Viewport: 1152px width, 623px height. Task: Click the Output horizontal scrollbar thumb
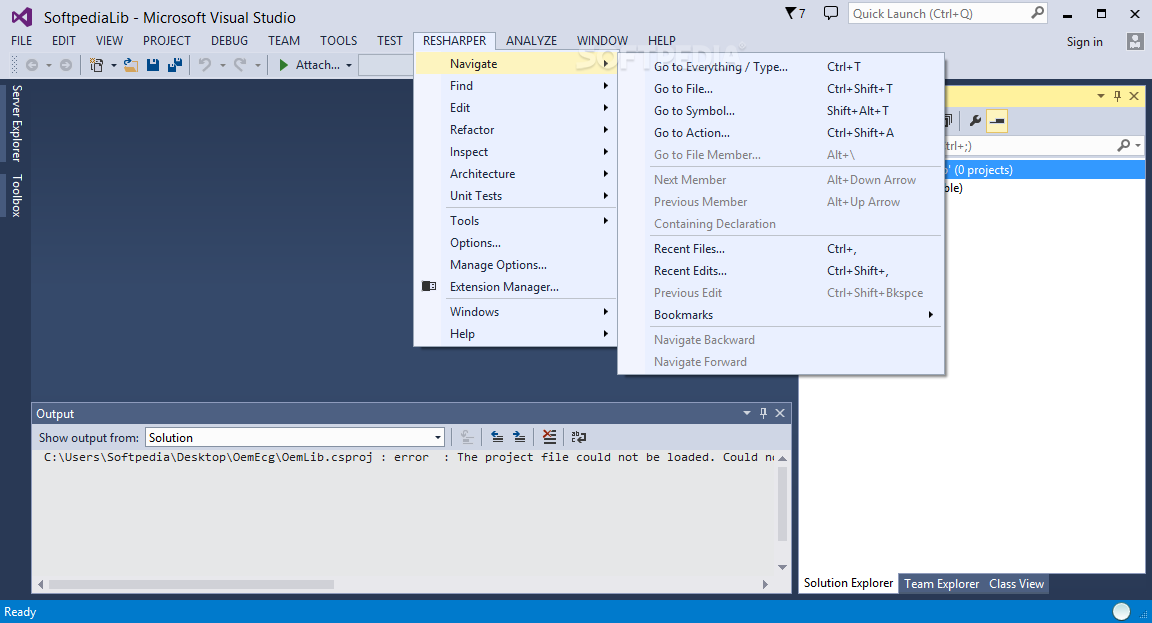coord(191,585)
